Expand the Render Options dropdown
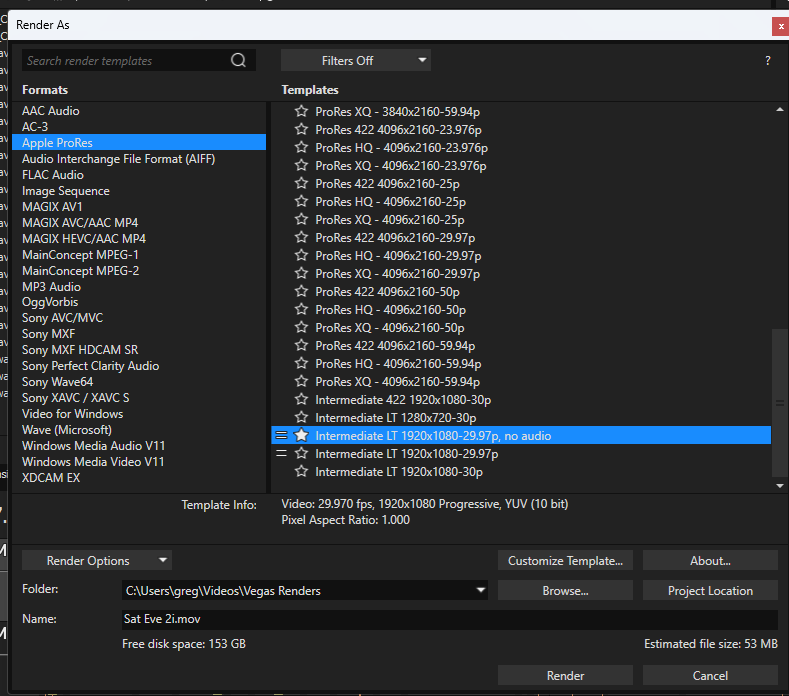Viewport: 789px width, 696px height. 96,561
